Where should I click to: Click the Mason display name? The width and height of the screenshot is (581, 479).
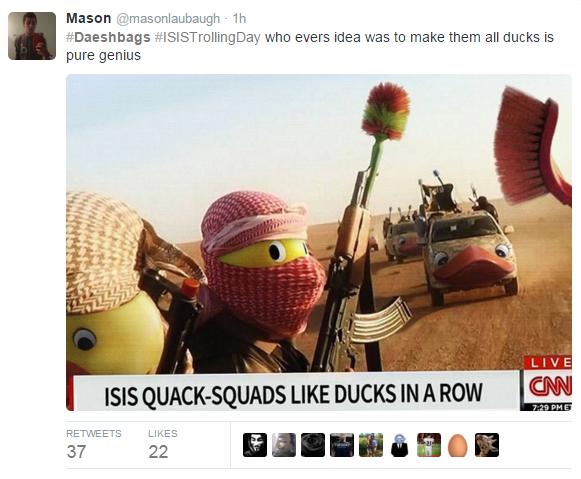tap(89, 18)
